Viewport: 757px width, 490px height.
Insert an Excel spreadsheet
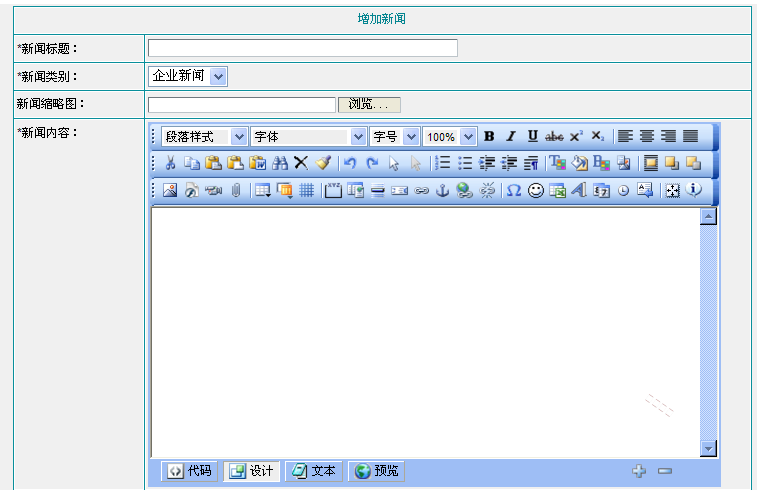pyautogui.click(x=557, y=190)
